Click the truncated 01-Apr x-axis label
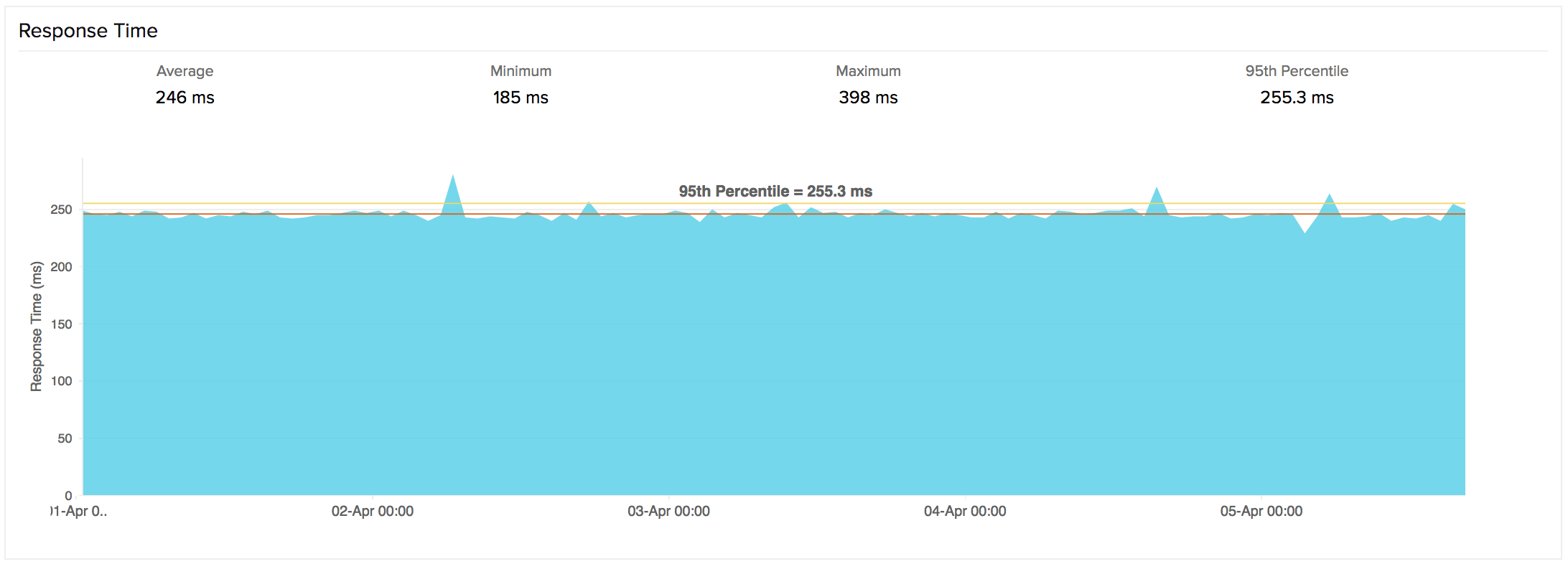The image size is (1568, 564). (79, 512)
